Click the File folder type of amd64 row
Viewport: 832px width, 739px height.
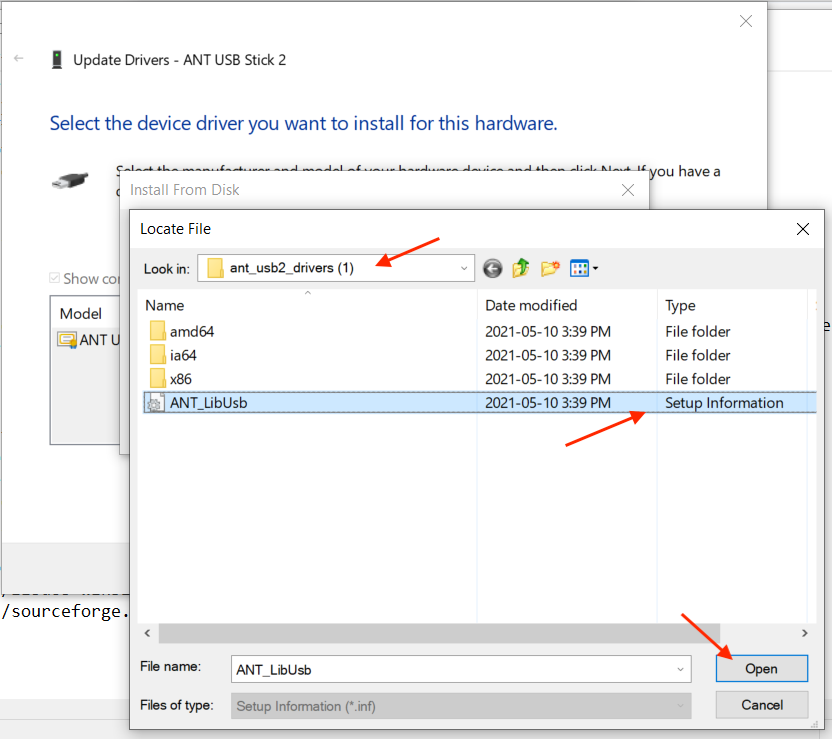coord(698,332)
